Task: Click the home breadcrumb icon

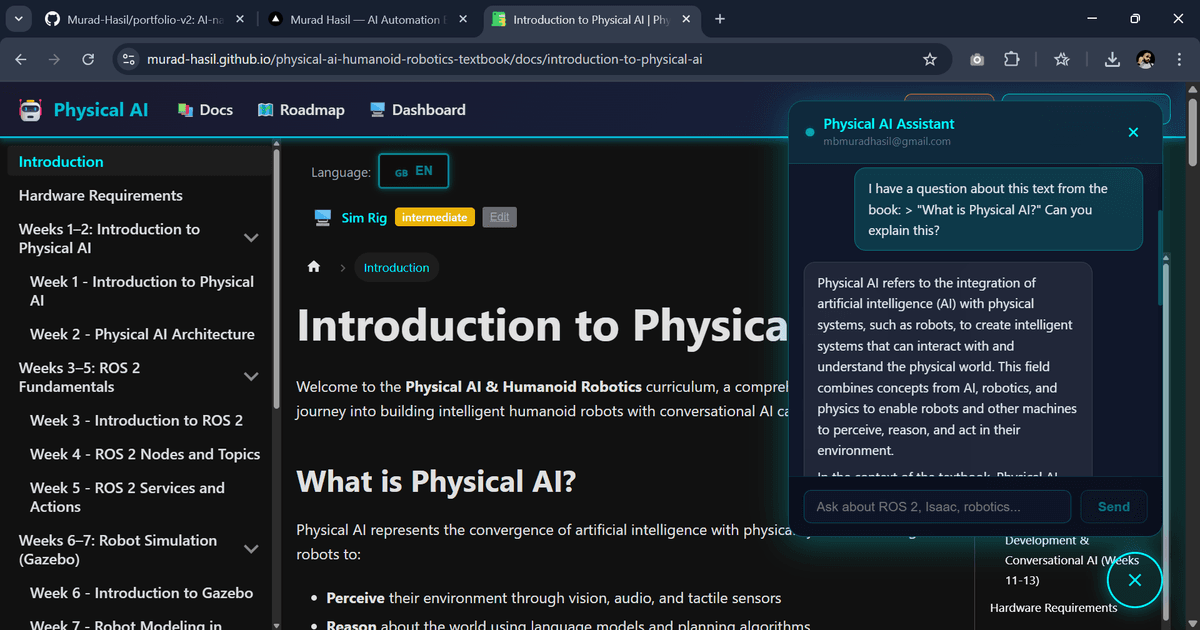Action: (314, 267)
